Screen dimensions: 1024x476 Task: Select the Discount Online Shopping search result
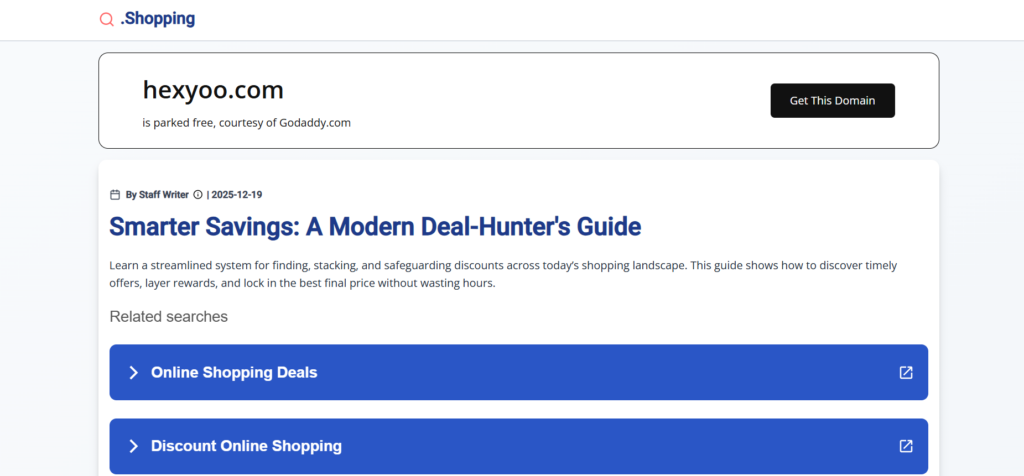[246, 446]
